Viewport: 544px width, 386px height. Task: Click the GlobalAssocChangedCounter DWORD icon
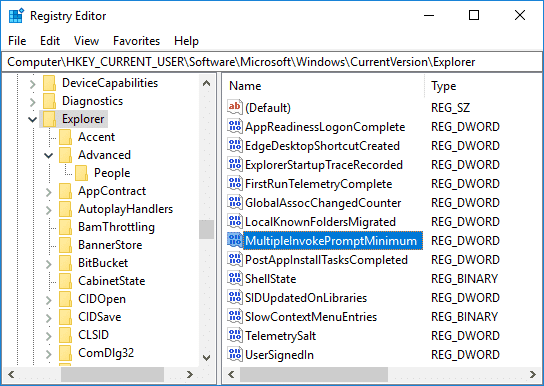[x=235, y=202]
